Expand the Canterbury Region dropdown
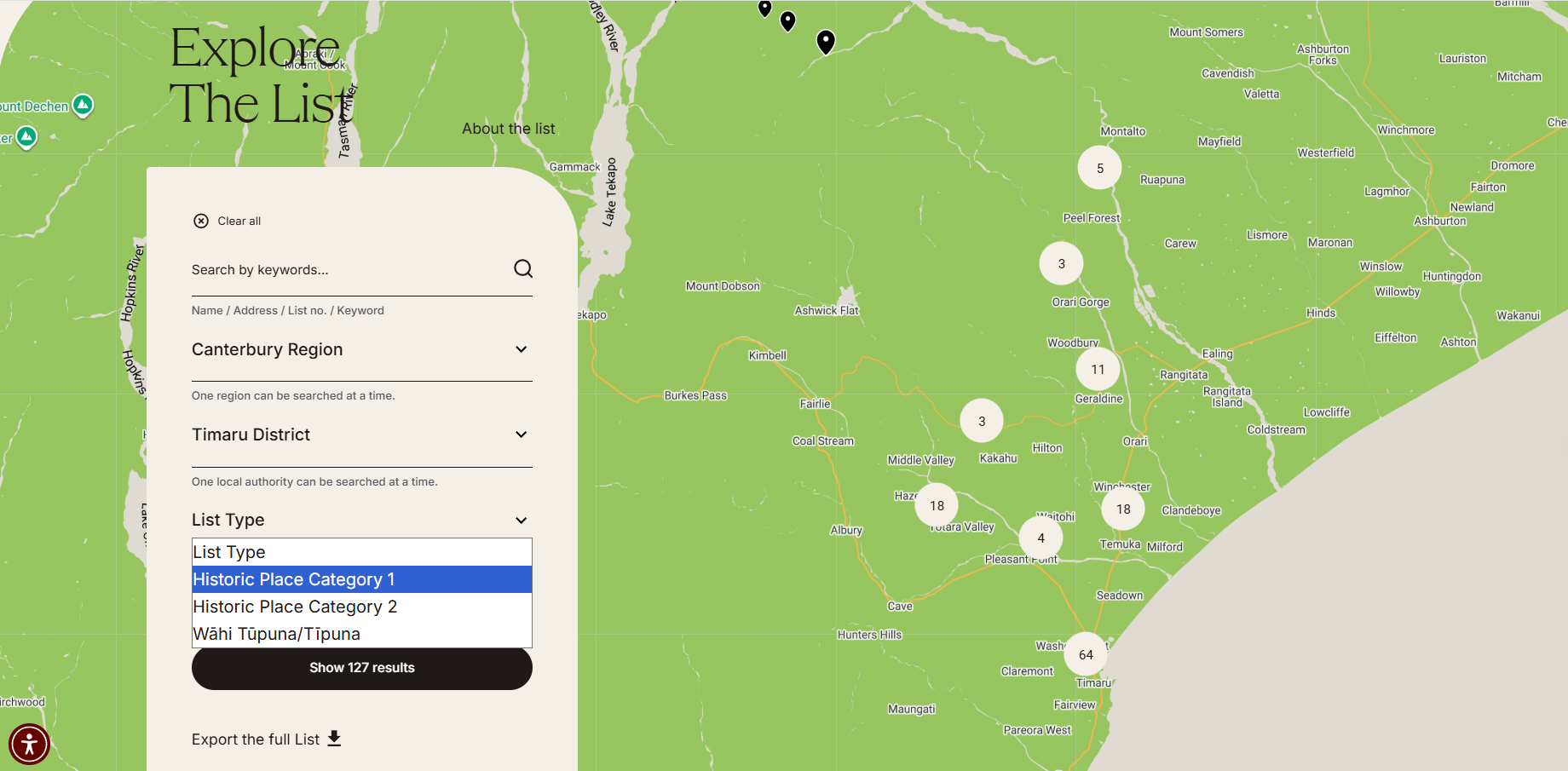The height and width of the screenshot is (771, 1568). pyautogui.click(x=521, y=349)
